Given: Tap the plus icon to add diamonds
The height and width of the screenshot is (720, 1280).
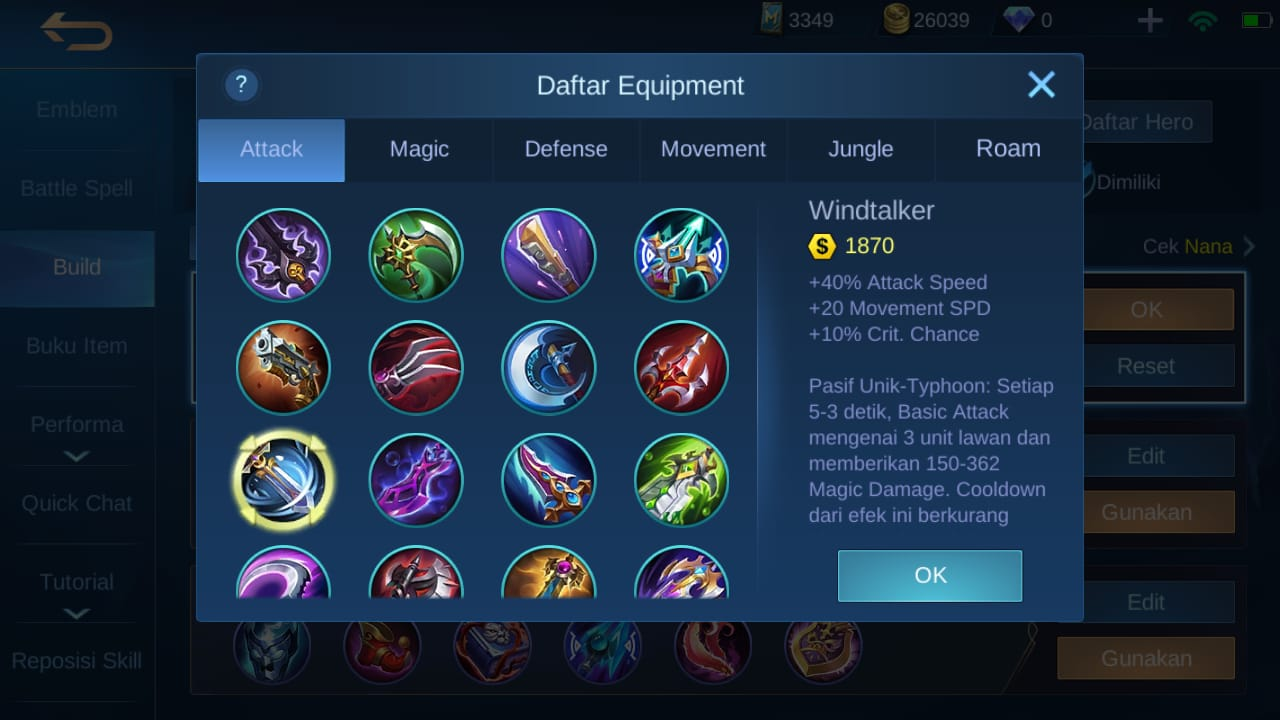Looking at the screenshot, I should 1150,20.
